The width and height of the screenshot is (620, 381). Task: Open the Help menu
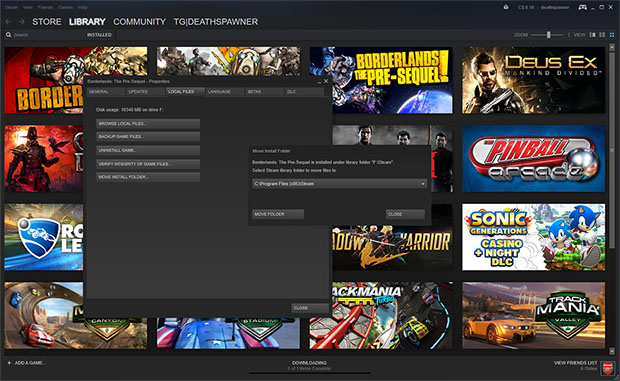coord(83,7)
